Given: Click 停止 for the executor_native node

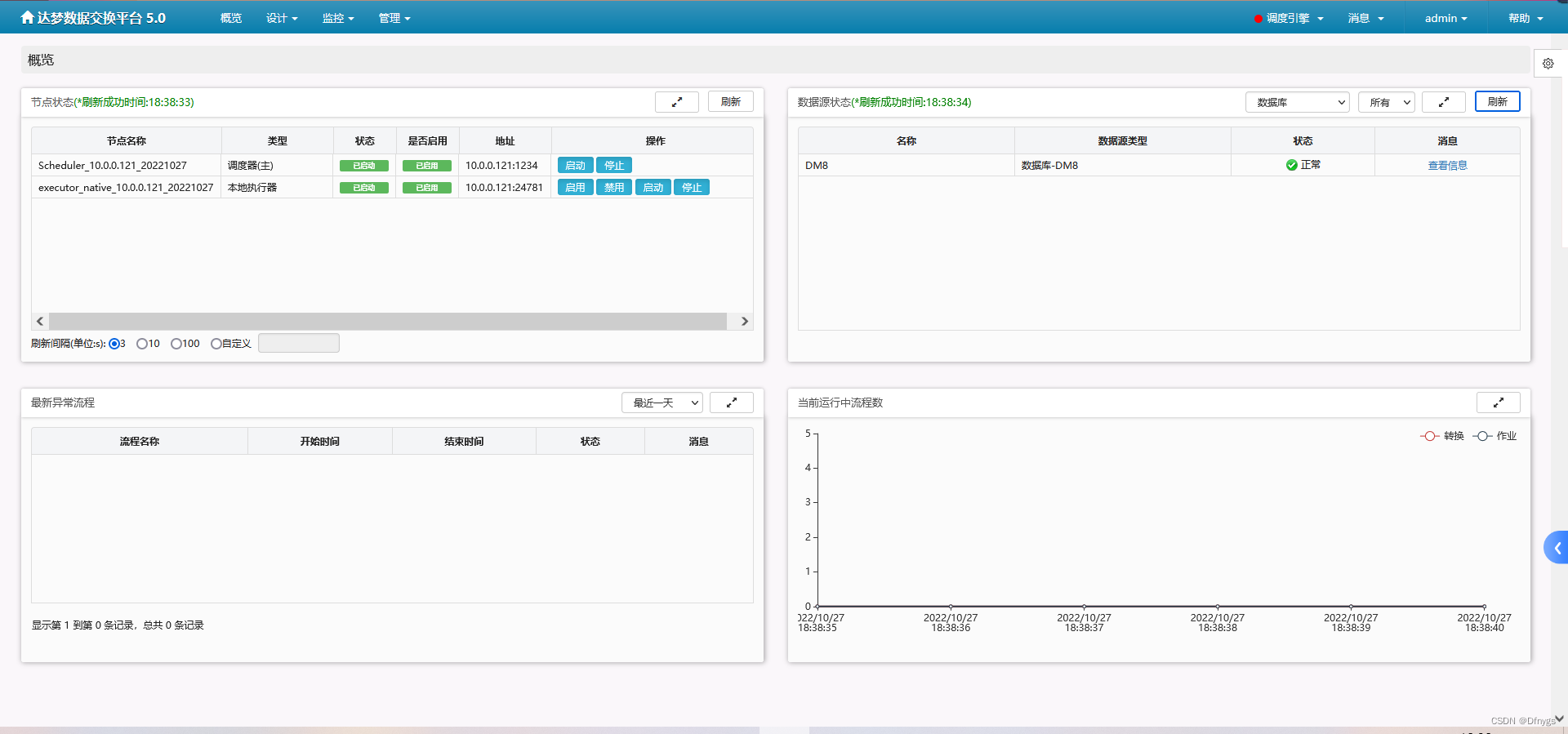Looking at the screenshot, I should [692, 187].
